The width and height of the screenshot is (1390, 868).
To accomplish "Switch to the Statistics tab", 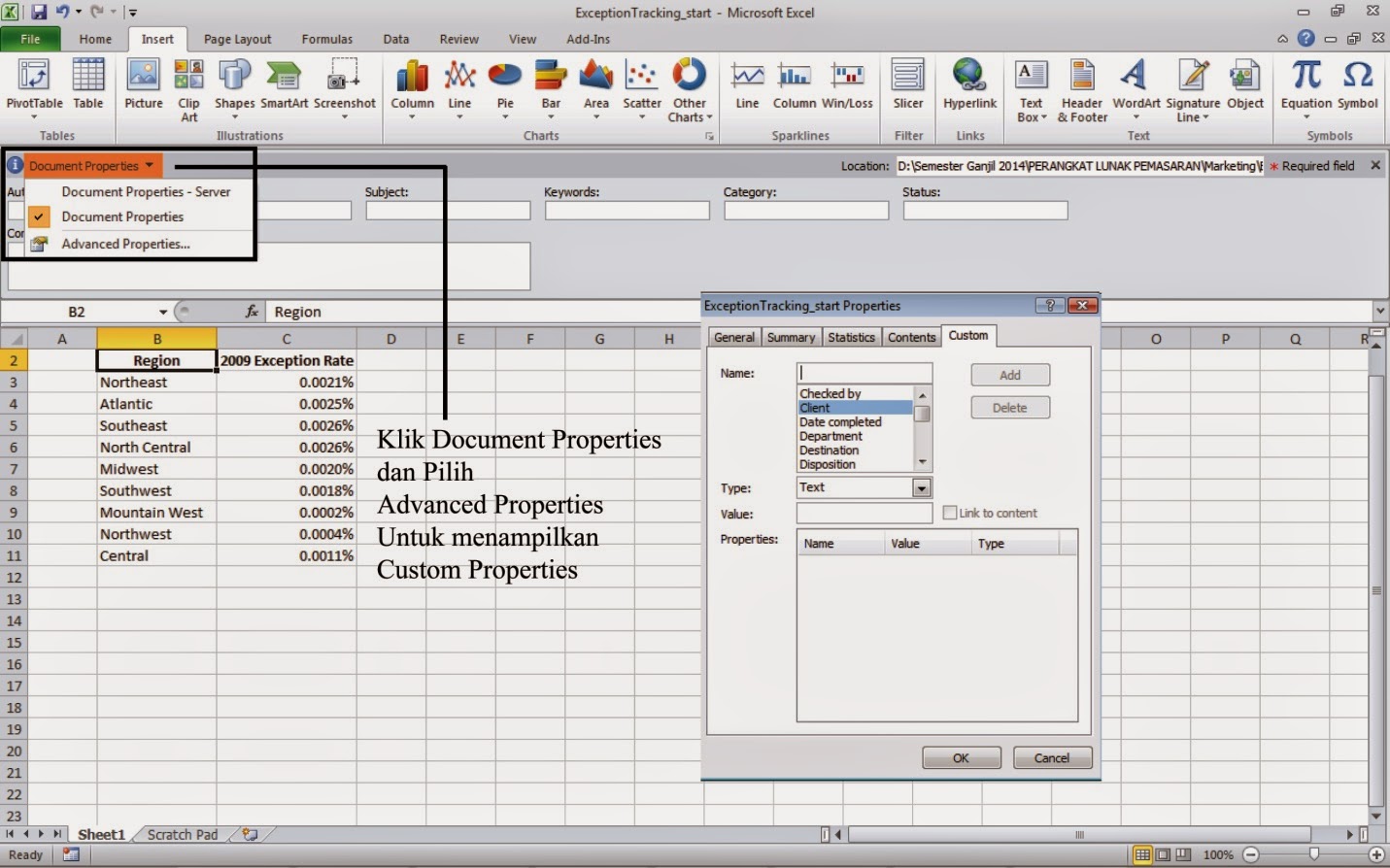I will pos(851,337).
